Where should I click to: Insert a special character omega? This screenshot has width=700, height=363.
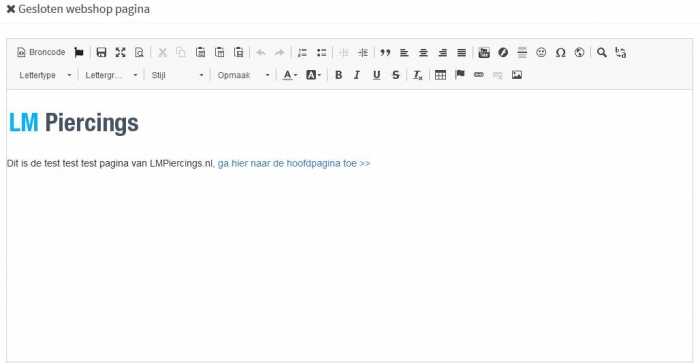click(x=560, y=53)
